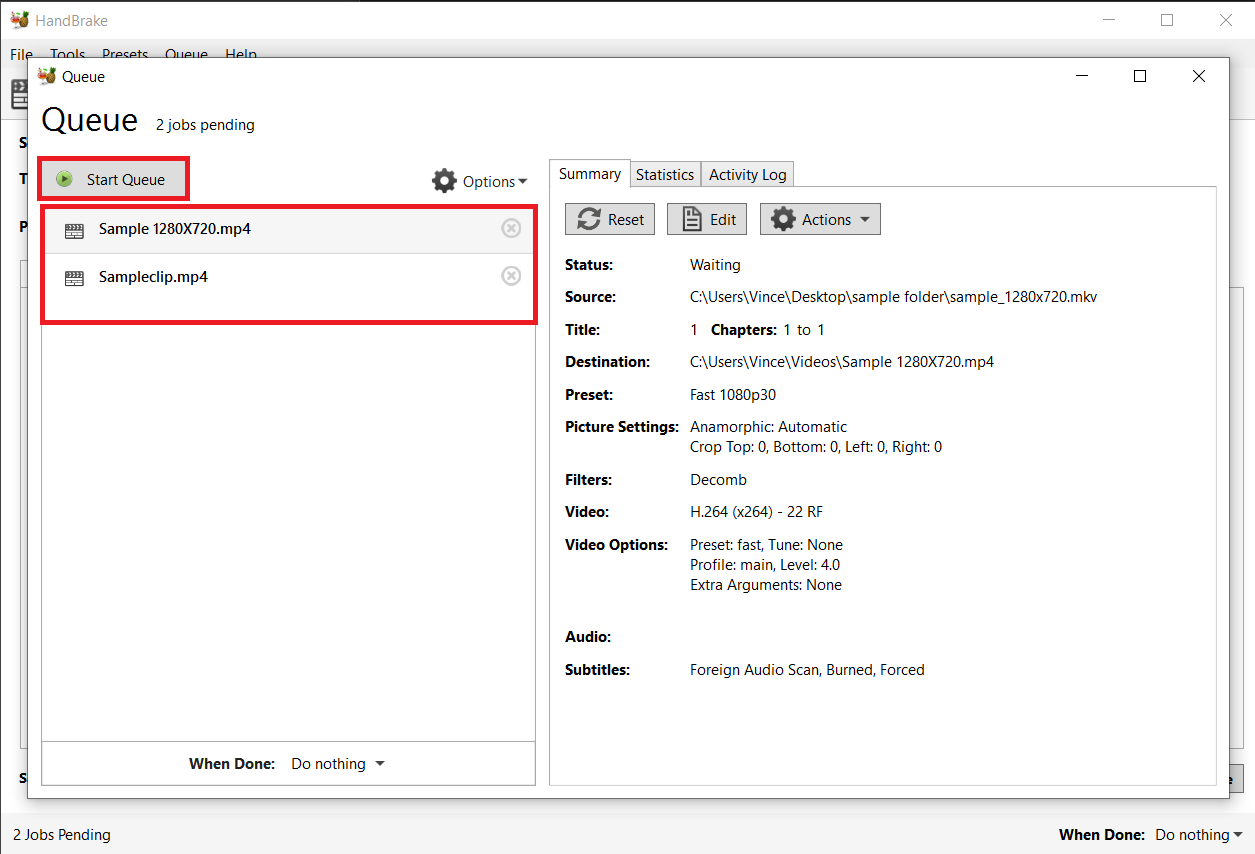
Task: Click the HandBrake pineapple logo in Queue titlebar
Action: (x=47, y=75)
